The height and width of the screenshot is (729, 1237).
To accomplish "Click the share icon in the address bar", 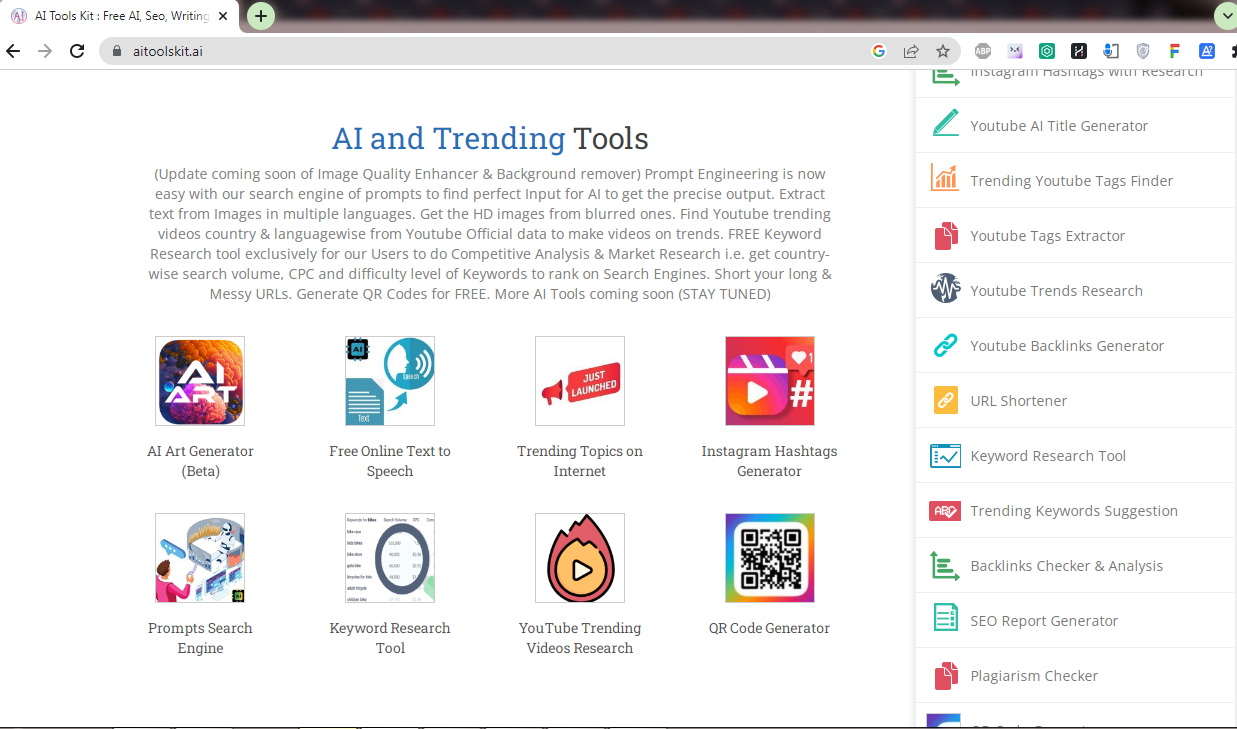I will (911, 51).
